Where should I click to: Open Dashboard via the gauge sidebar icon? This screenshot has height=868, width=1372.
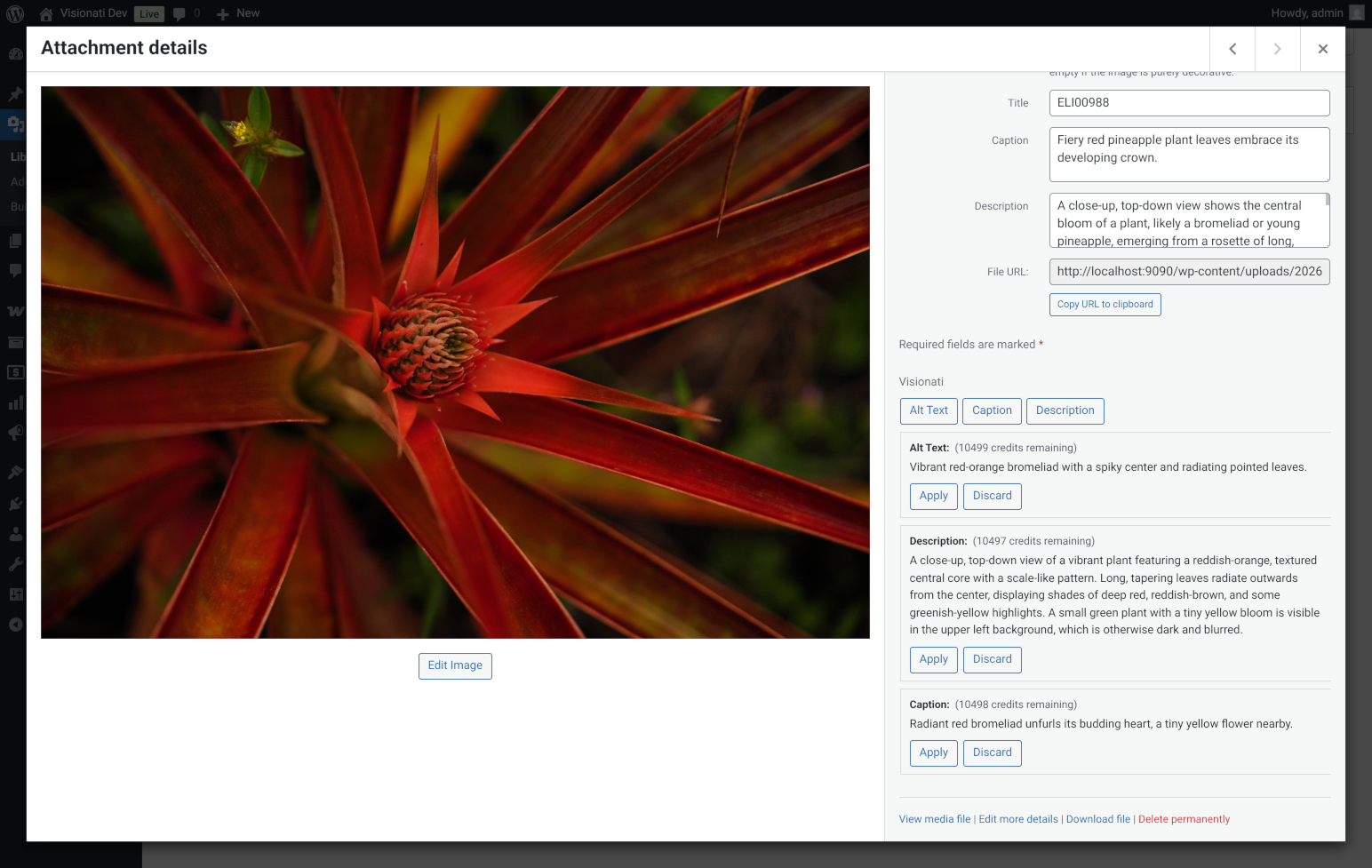14,53
